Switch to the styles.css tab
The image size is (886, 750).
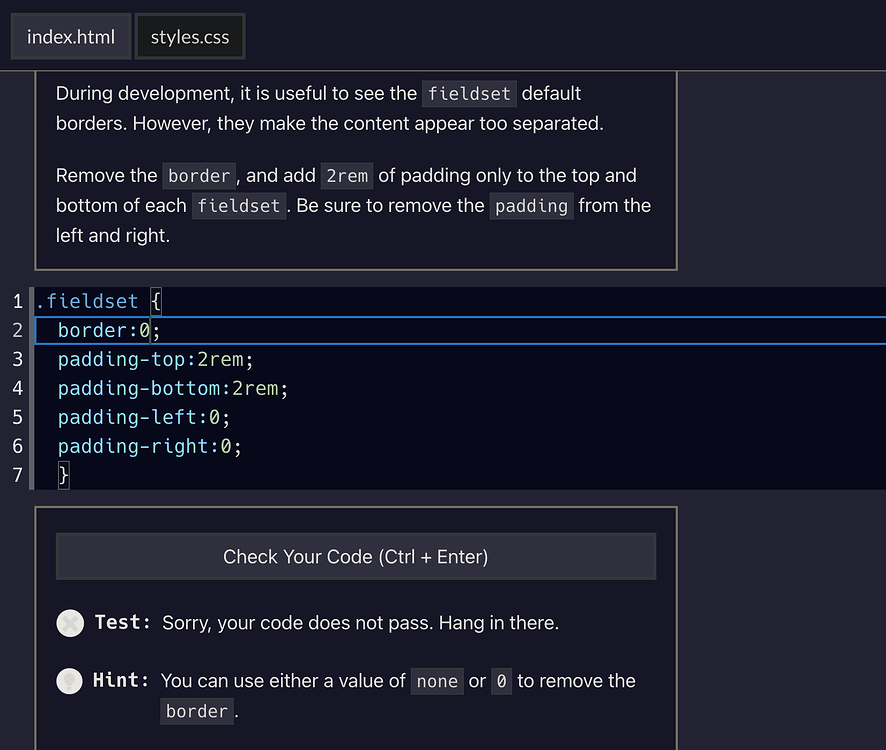point(190,38)
